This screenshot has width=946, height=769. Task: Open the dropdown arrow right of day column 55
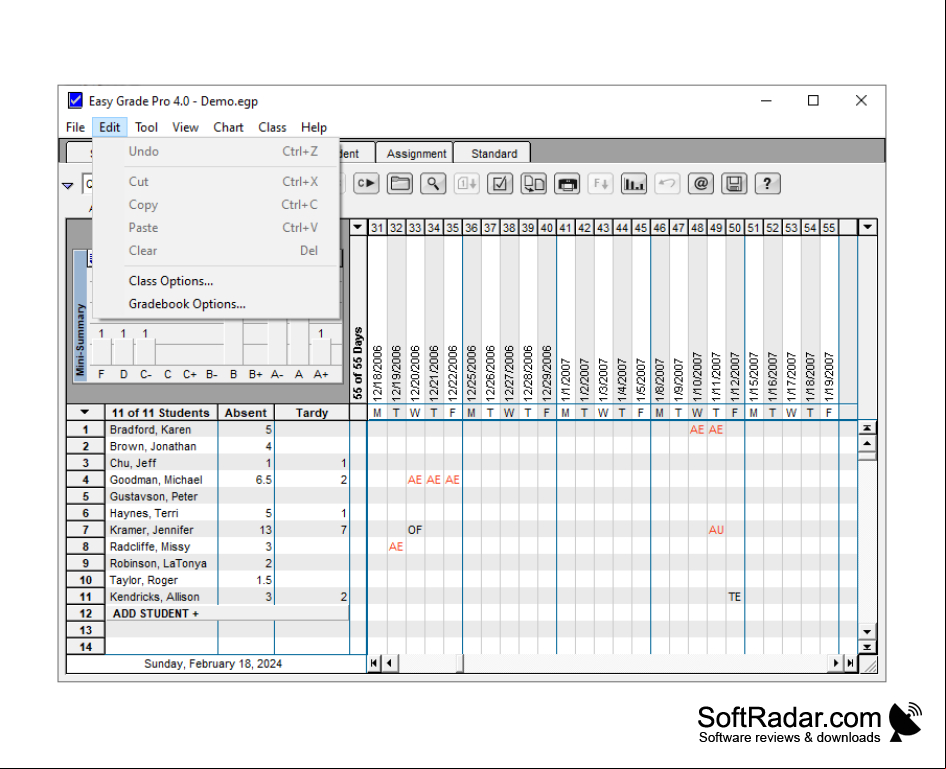click(868, 227)
